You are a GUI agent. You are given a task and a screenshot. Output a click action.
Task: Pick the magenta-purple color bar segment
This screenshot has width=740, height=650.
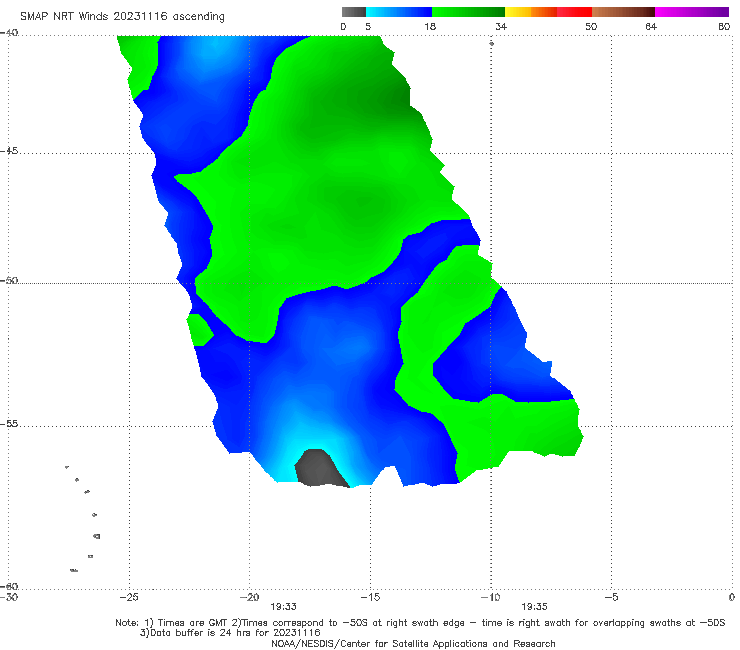click(692, 12)
